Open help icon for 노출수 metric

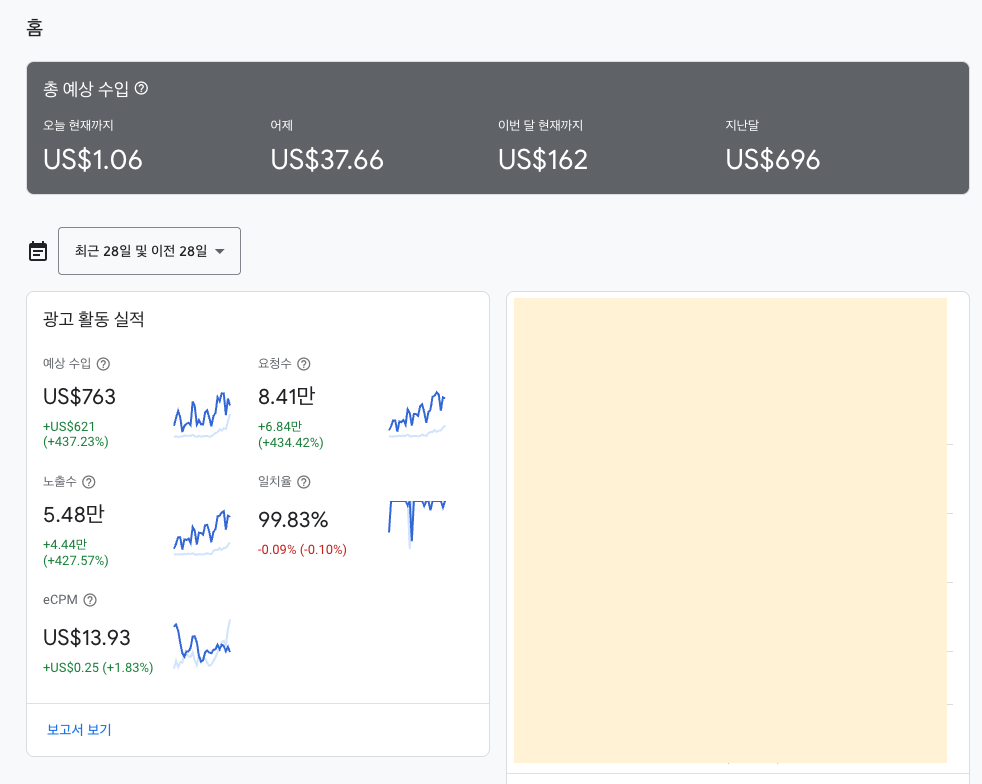coord(89,482)
